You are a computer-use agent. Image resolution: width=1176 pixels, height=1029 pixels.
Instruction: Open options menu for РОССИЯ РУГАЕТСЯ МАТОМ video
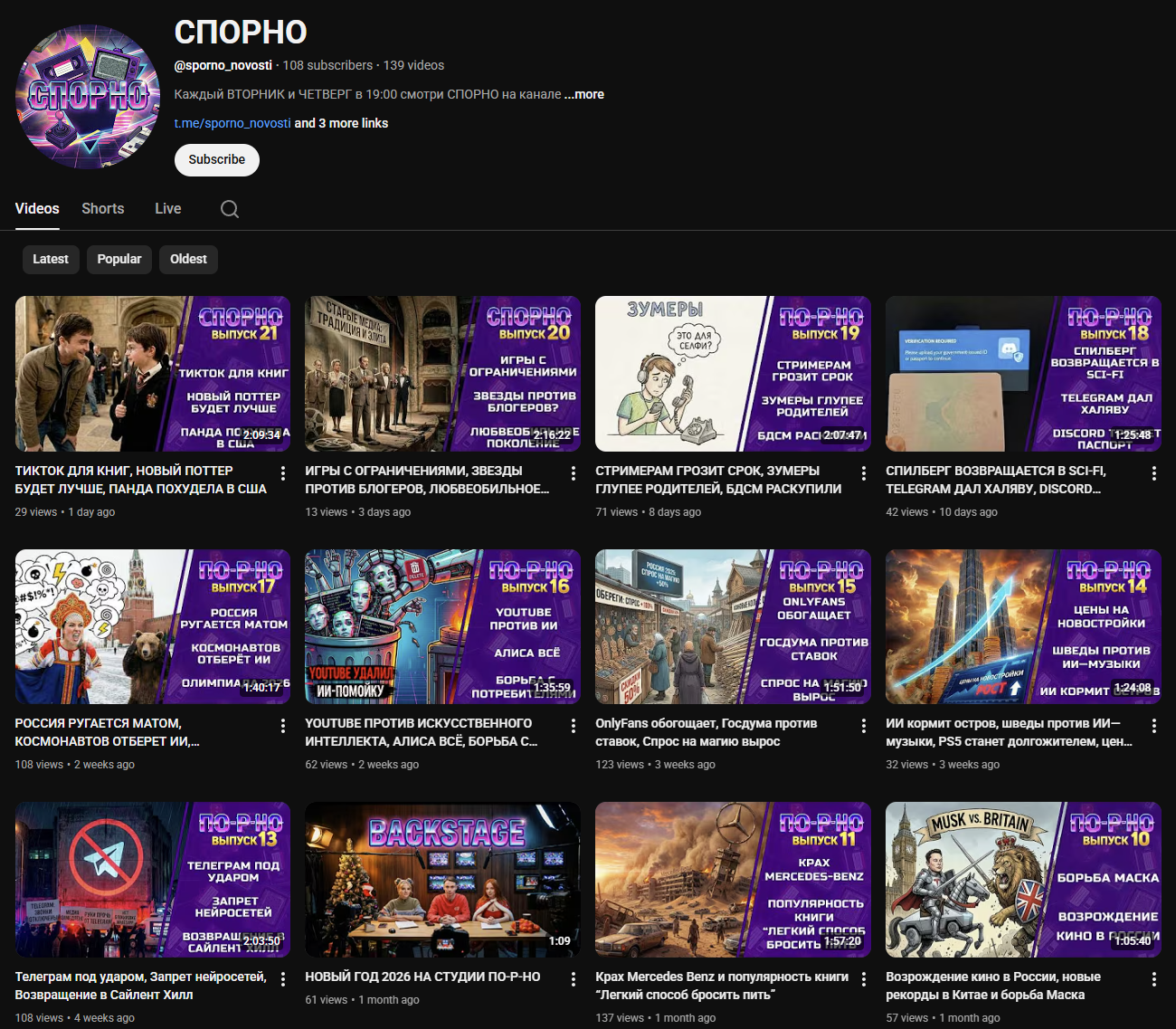click(x=283, y=726)
